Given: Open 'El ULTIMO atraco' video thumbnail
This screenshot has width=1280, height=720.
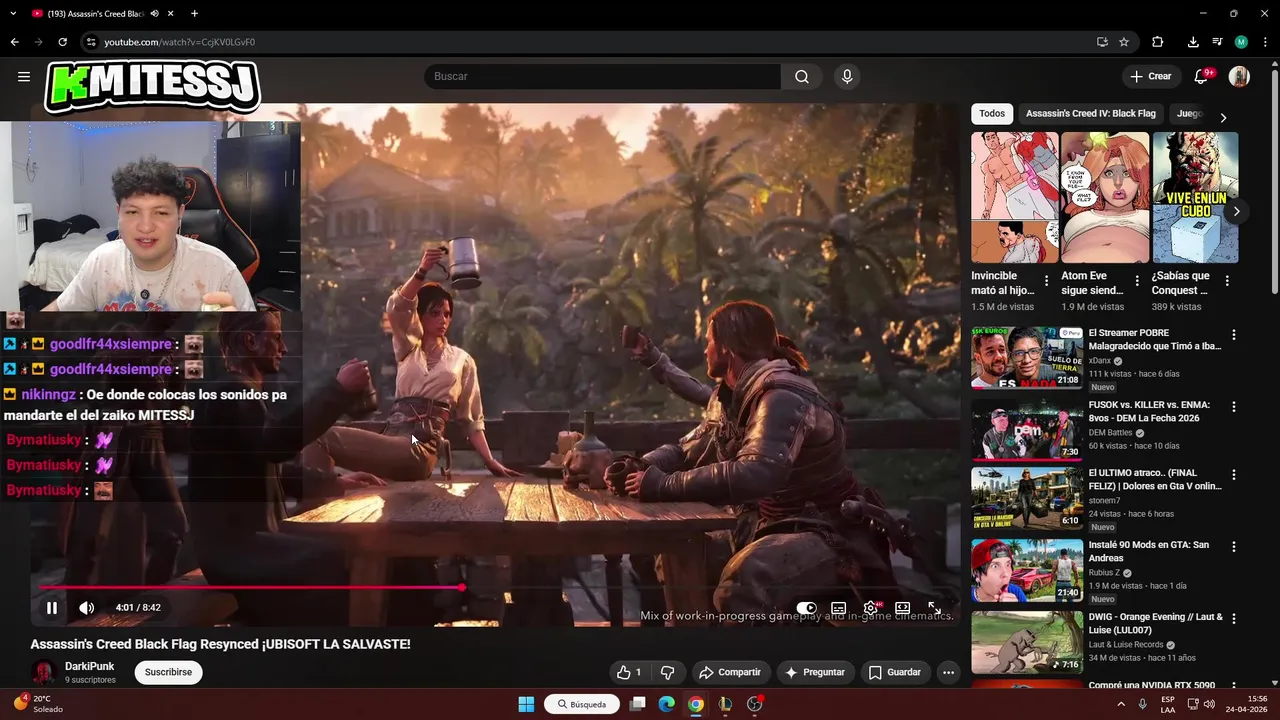Looking at the screenshot, I should click(1027, 498).
